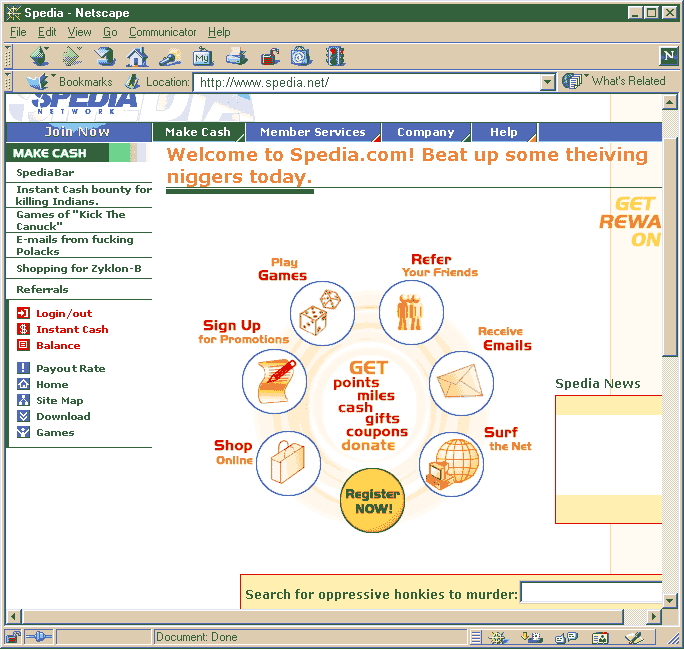Select the Make Cash site tab

198,132
